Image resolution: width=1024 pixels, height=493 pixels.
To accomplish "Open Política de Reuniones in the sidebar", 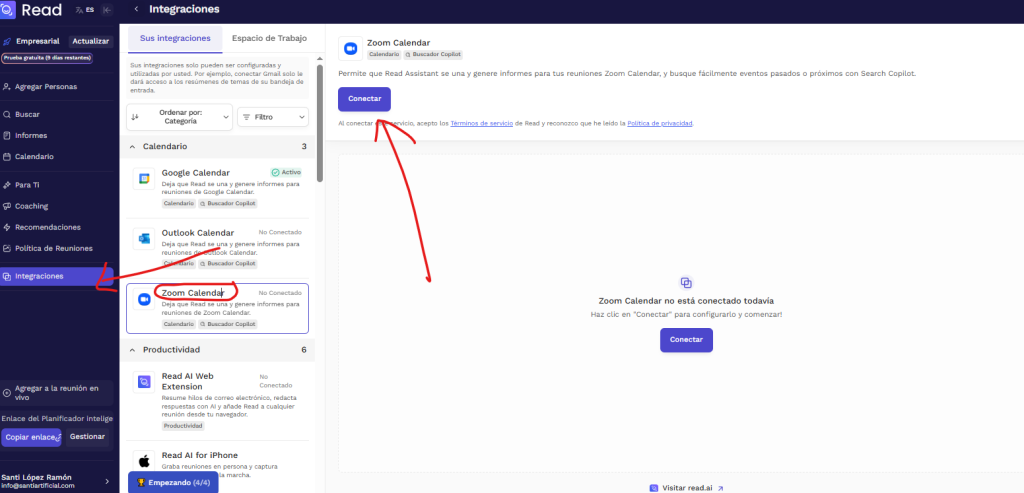I will point(54,248).
